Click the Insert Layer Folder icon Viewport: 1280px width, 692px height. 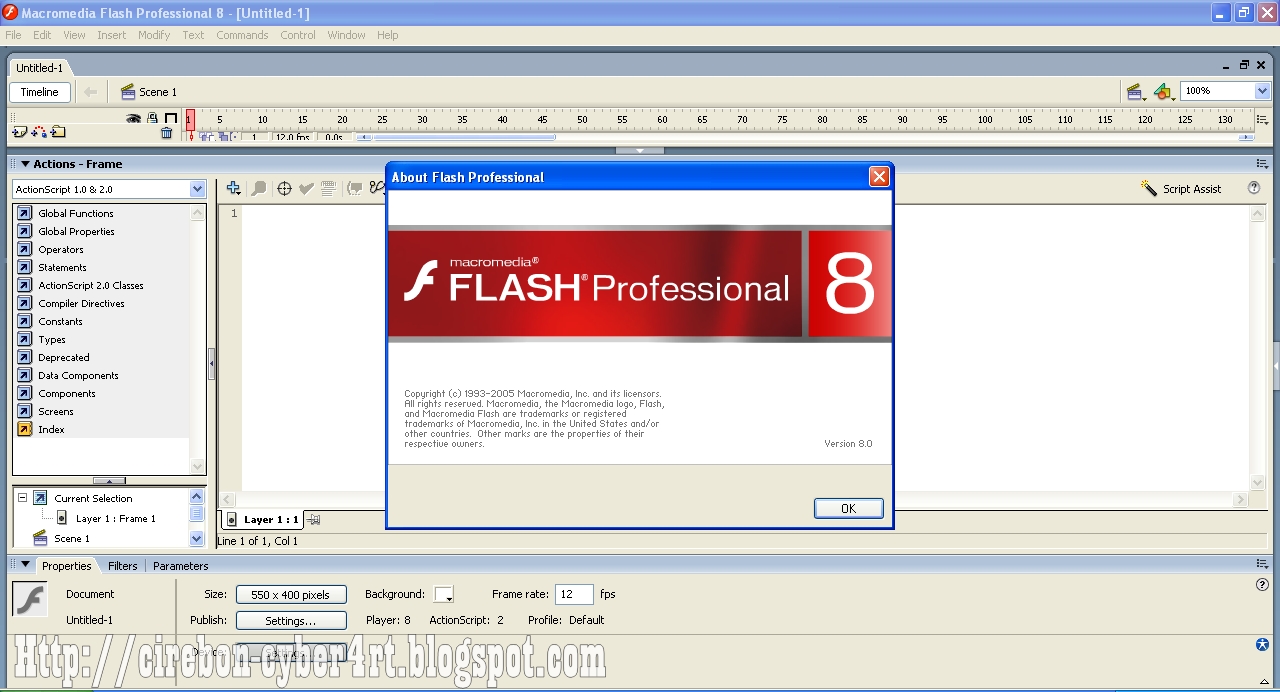58,132
